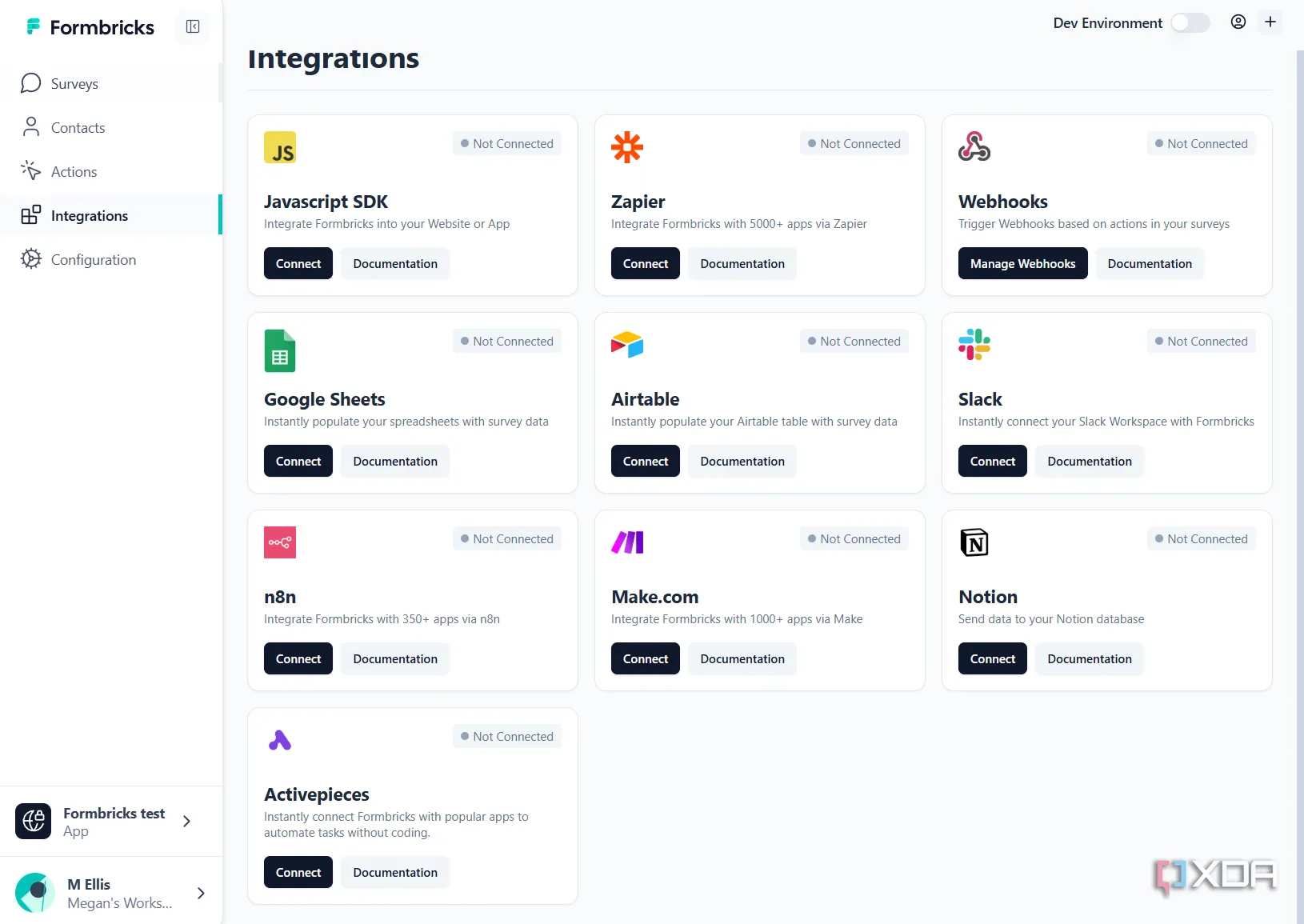
Task: Click the plus icon in top bar
Action: coord(1270,22)
